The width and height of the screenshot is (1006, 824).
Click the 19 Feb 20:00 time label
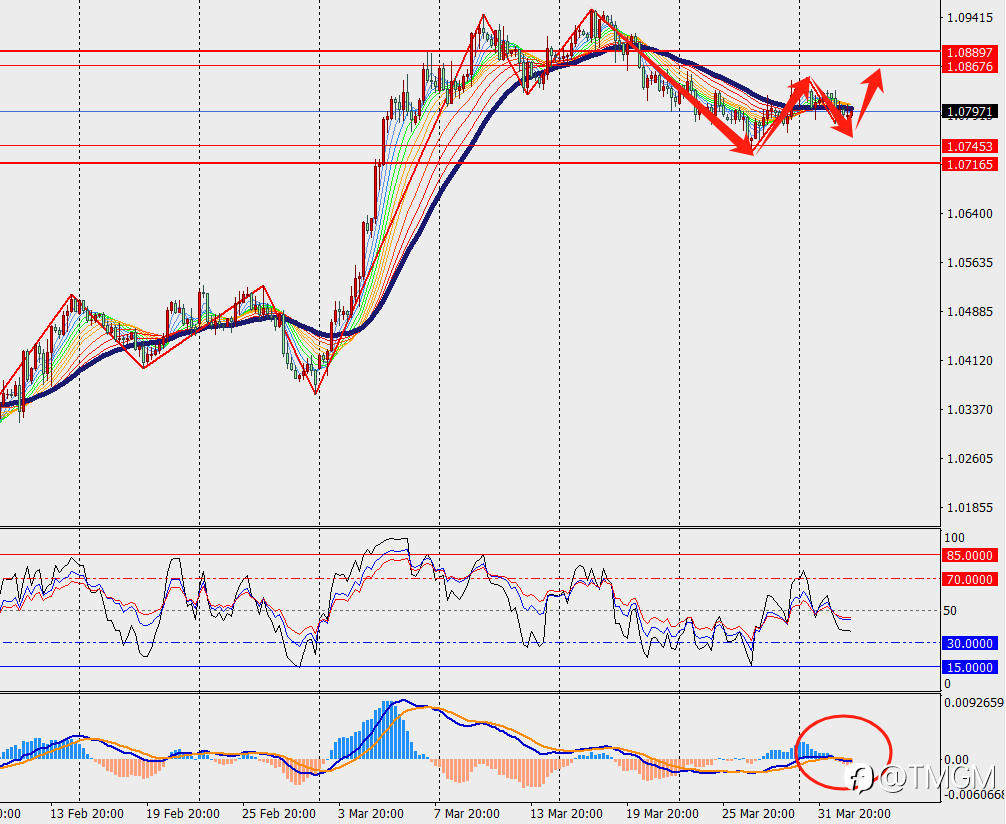(183, 814)
